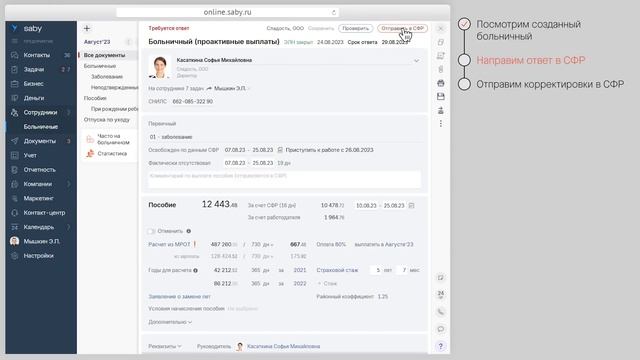Click the saby logo icon
This screenshot has width=640, height=360.
[15, 28]
